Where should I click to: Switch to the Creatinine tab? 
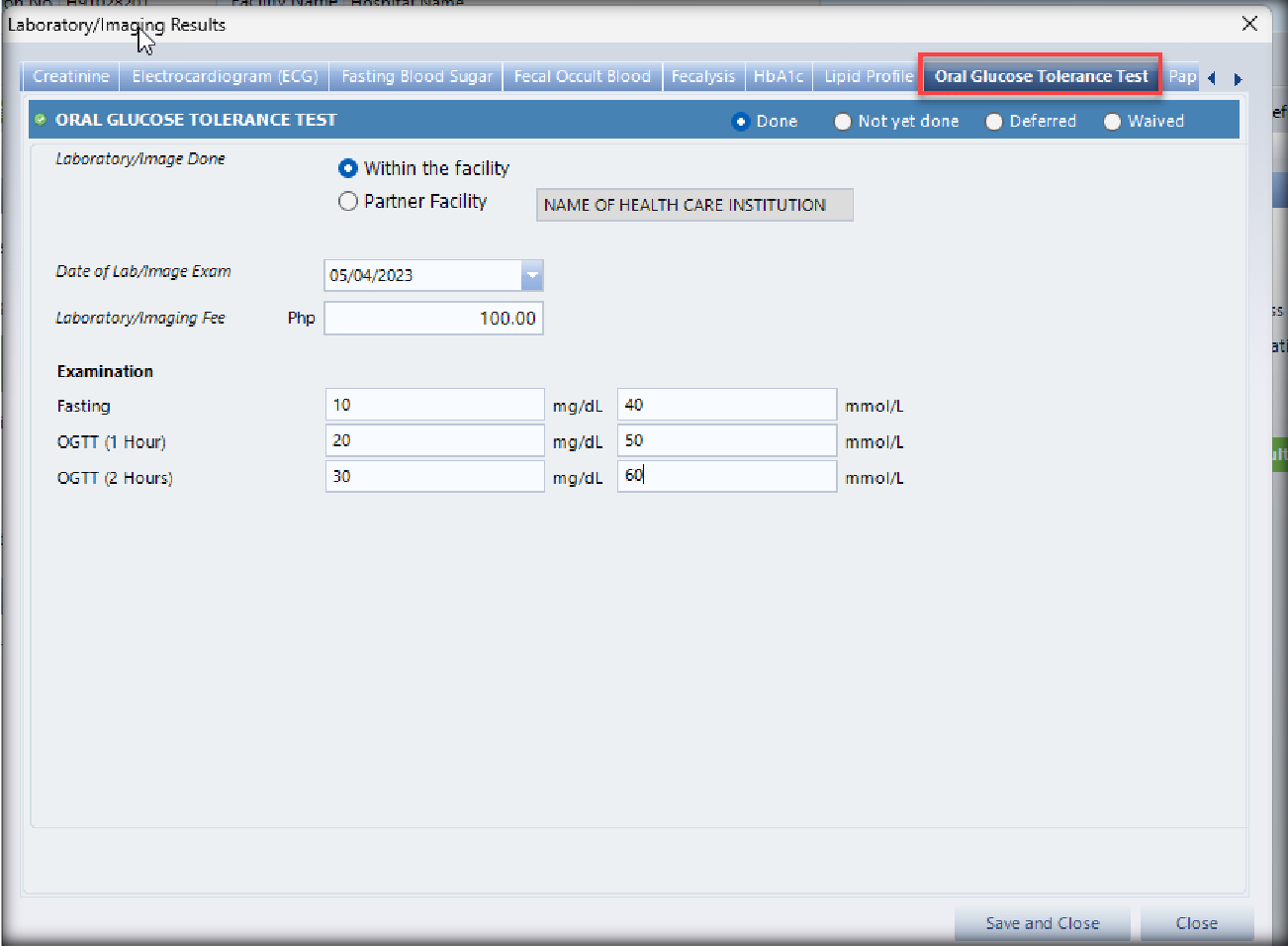[x=70, y=76]
